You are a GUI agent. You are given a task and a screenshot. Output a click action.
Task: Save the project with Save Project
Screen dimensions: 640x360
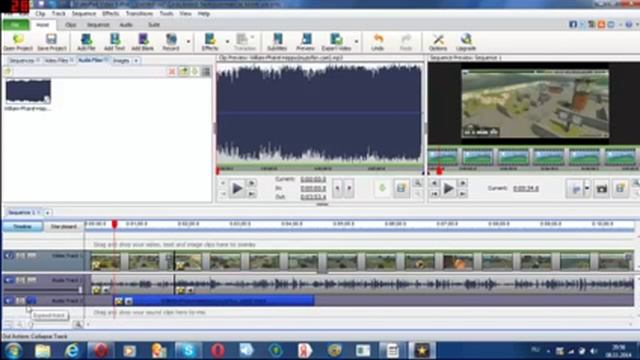coord(51,42)
